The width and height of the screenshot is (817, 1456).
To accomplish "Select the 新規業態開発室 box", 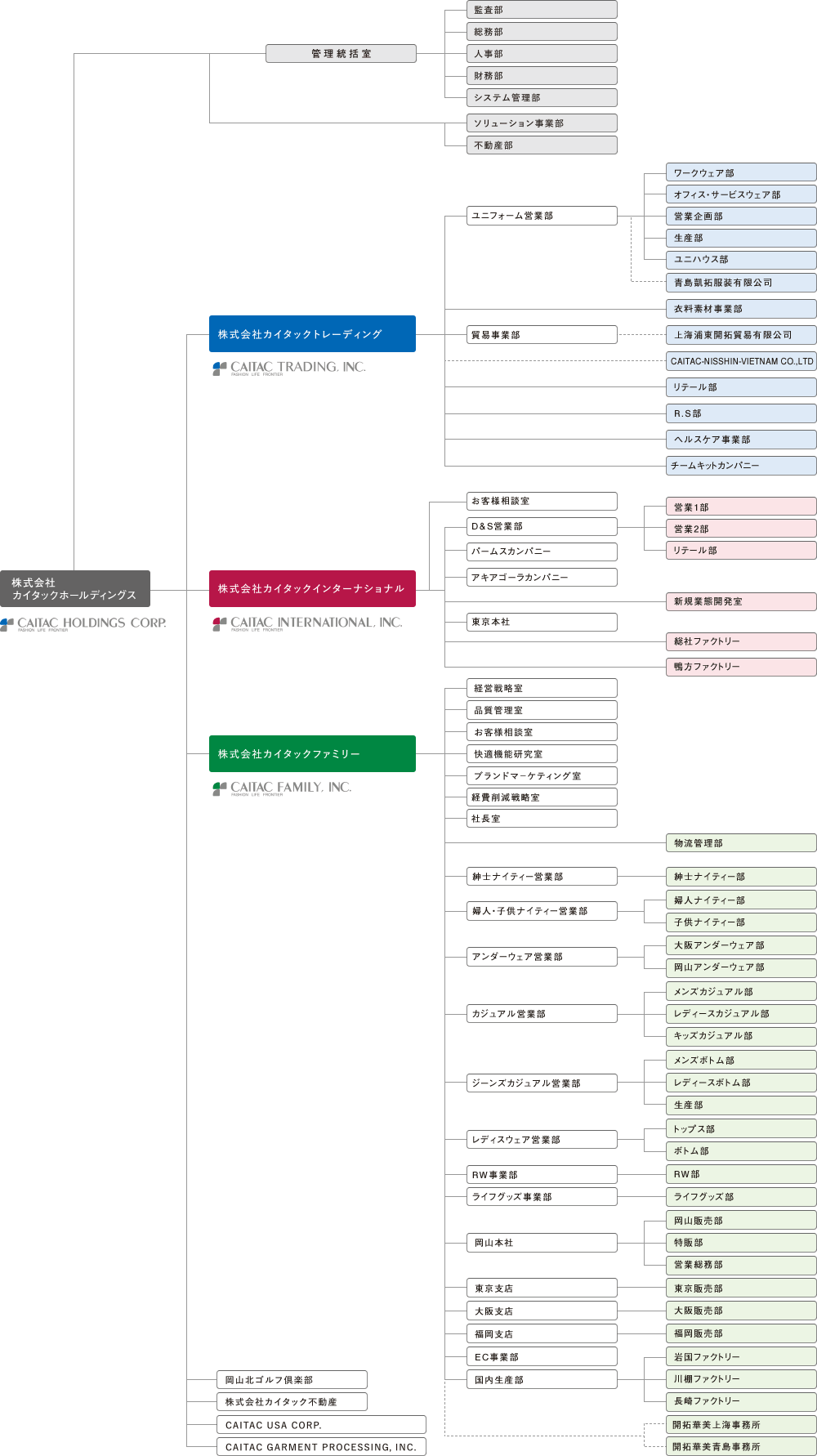I will [741, 601].
